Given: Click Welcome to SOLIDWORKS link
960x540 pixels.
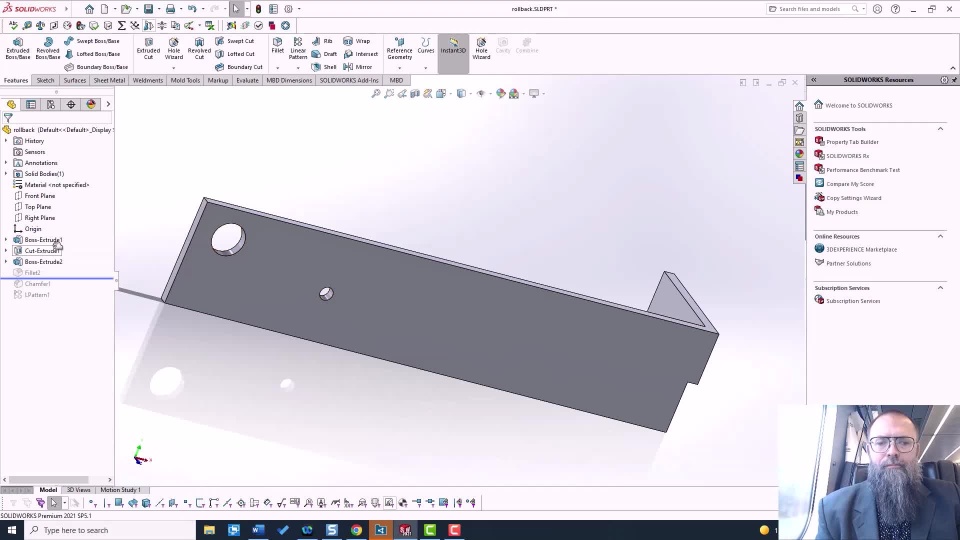Looking at the screenshot, I should click(x=858, y=105).
